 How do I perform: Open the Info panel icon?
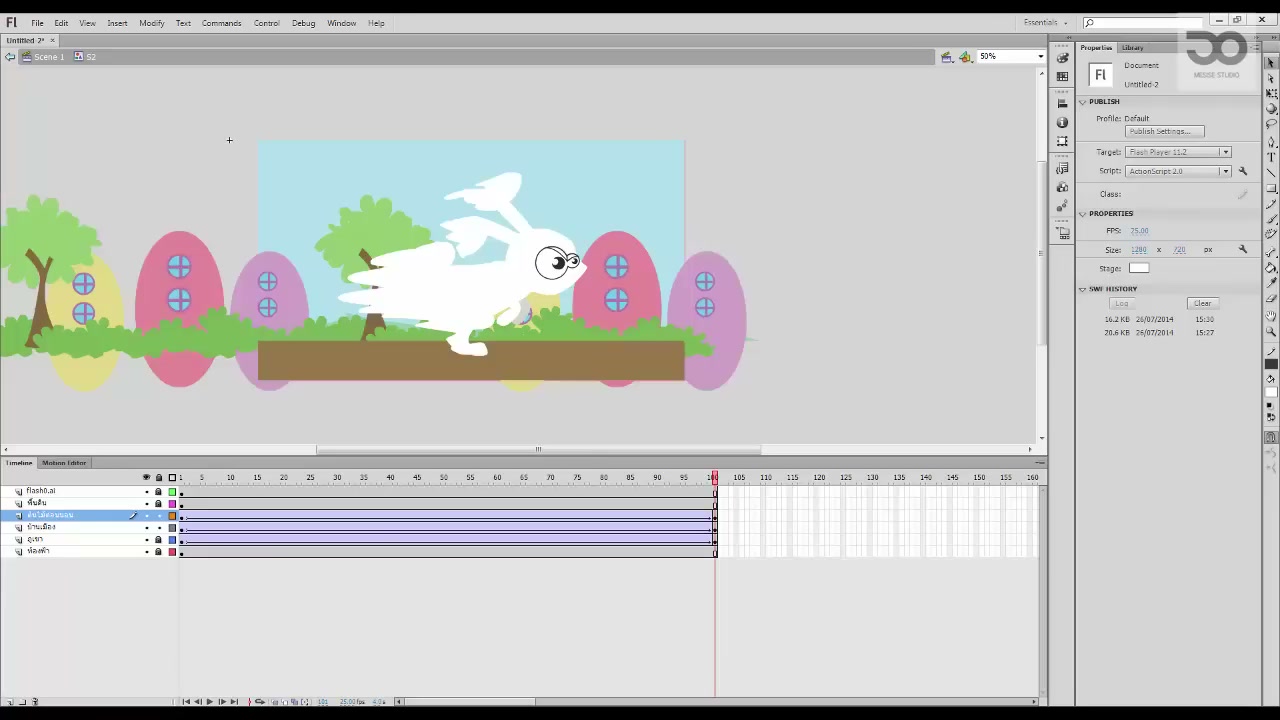[1062, 121]
